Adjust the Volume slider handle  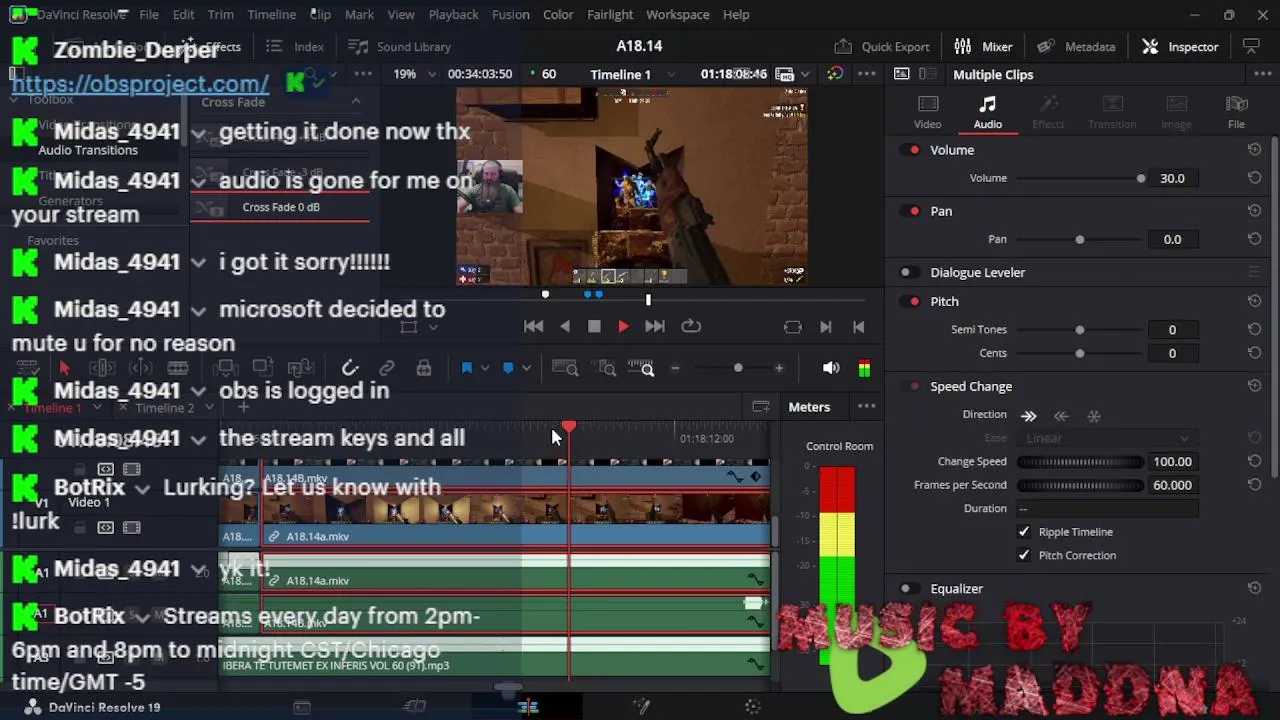[x=1141, y=178]
